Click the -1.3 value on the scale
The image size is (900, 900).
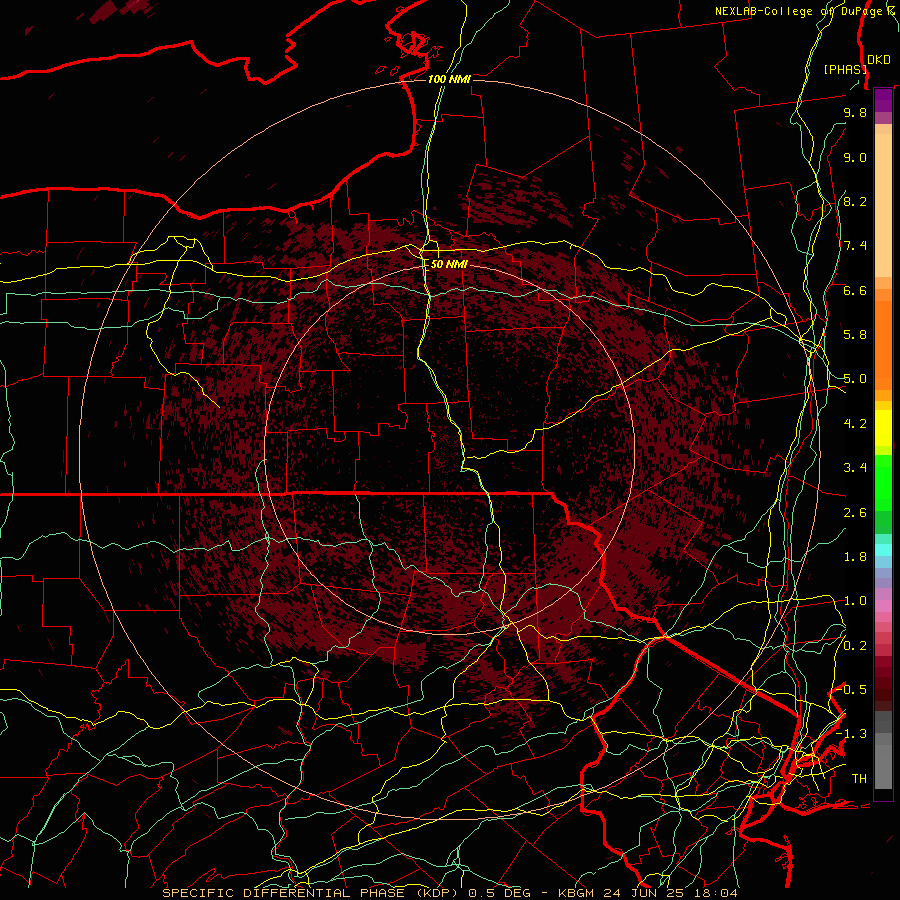tap(852, 735)
